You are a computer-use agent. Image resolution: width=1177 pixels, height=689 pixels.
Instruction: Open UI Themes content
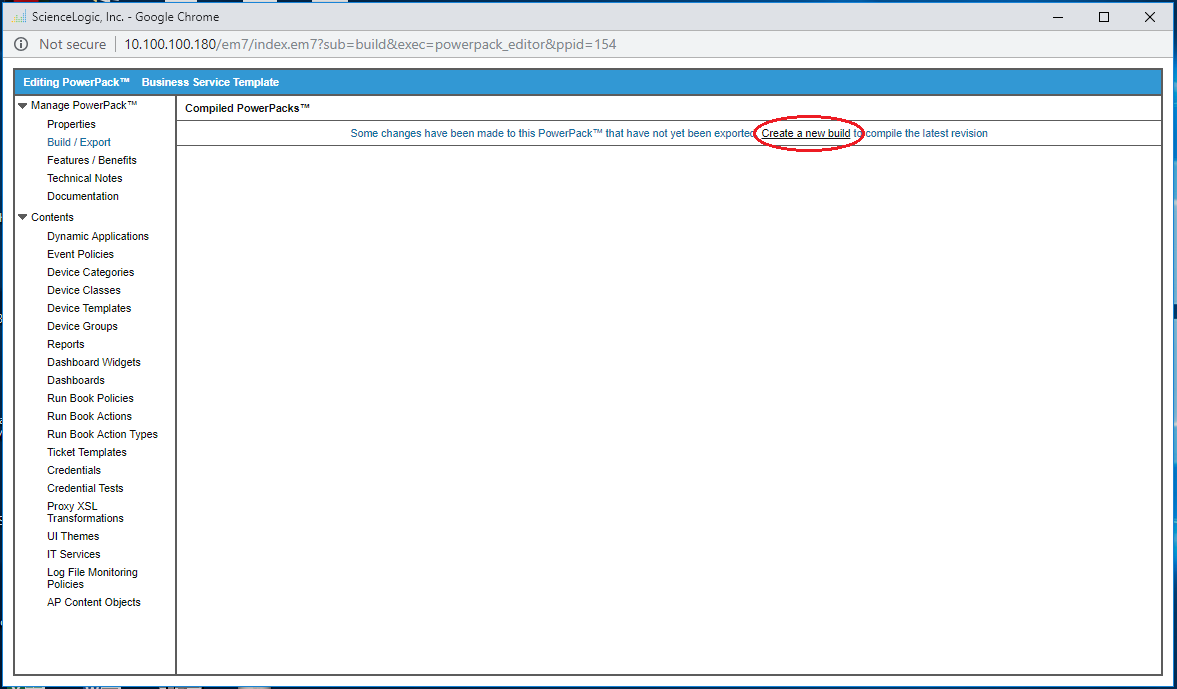pos(73,537)
